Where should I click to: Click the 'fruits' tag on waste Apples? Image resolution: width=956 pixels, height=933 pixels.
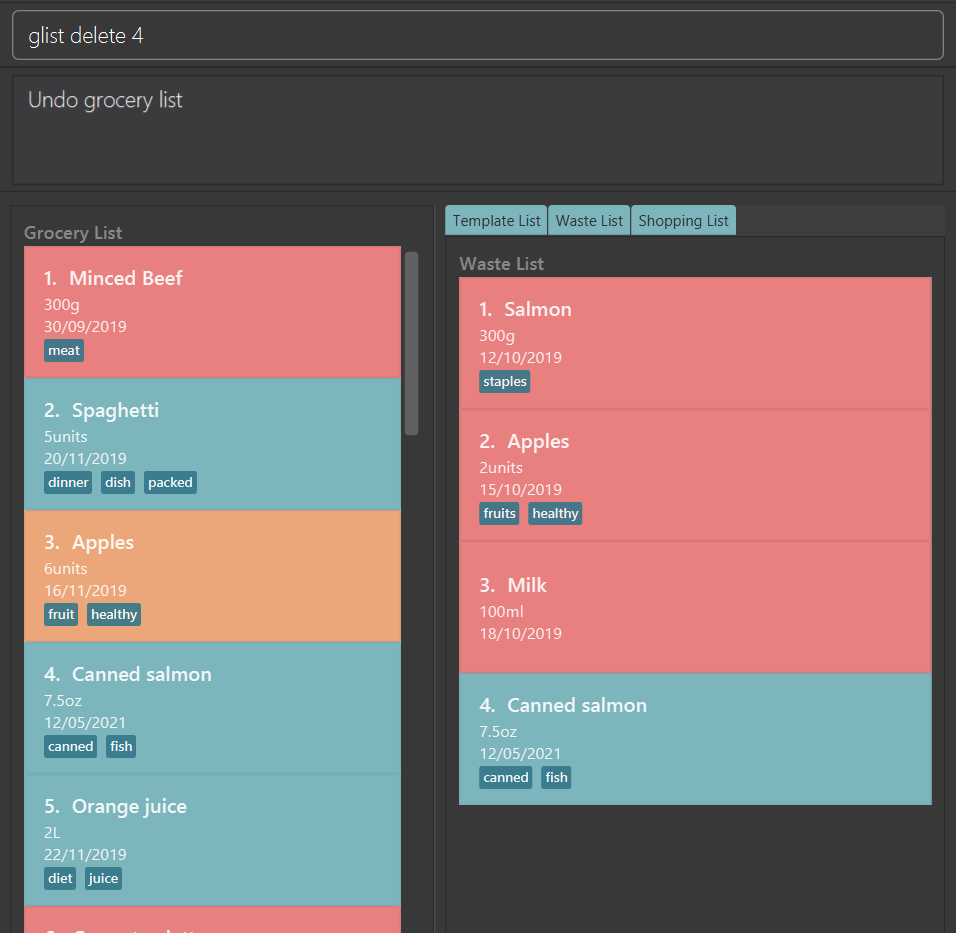click(499, 513)
